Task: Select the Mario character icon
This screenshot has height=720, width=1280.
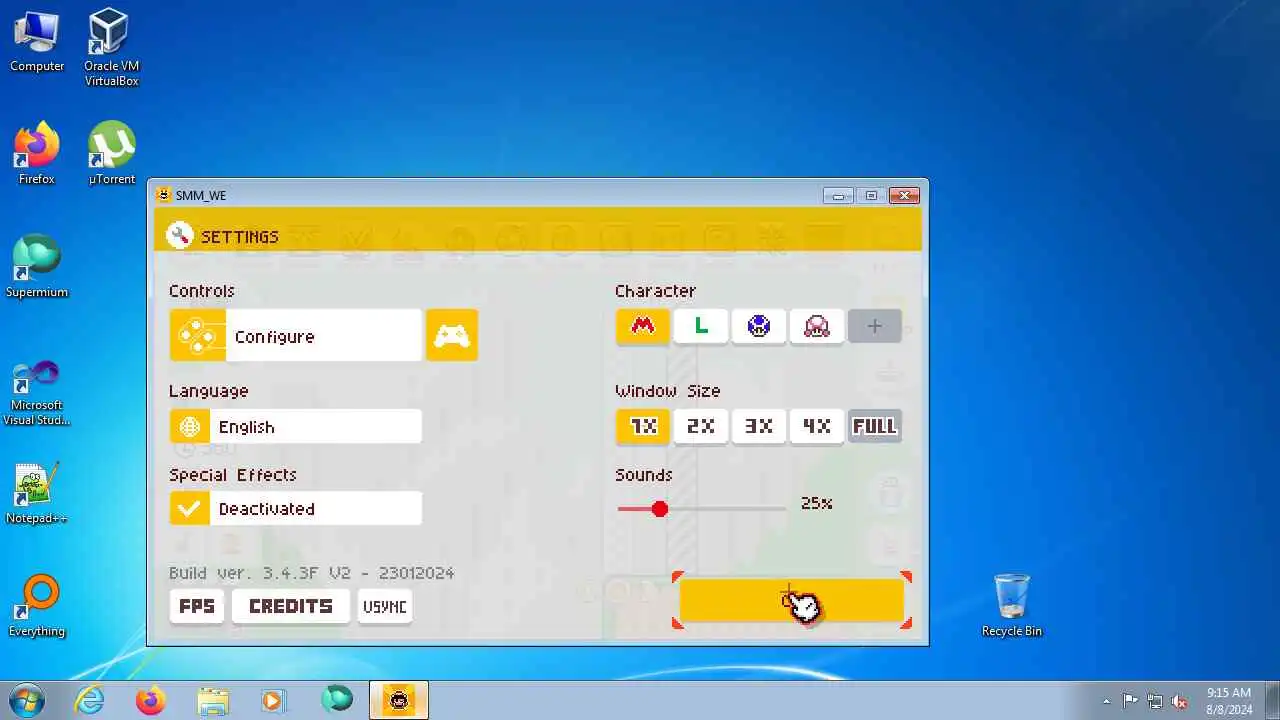Action: click(642, 326)
